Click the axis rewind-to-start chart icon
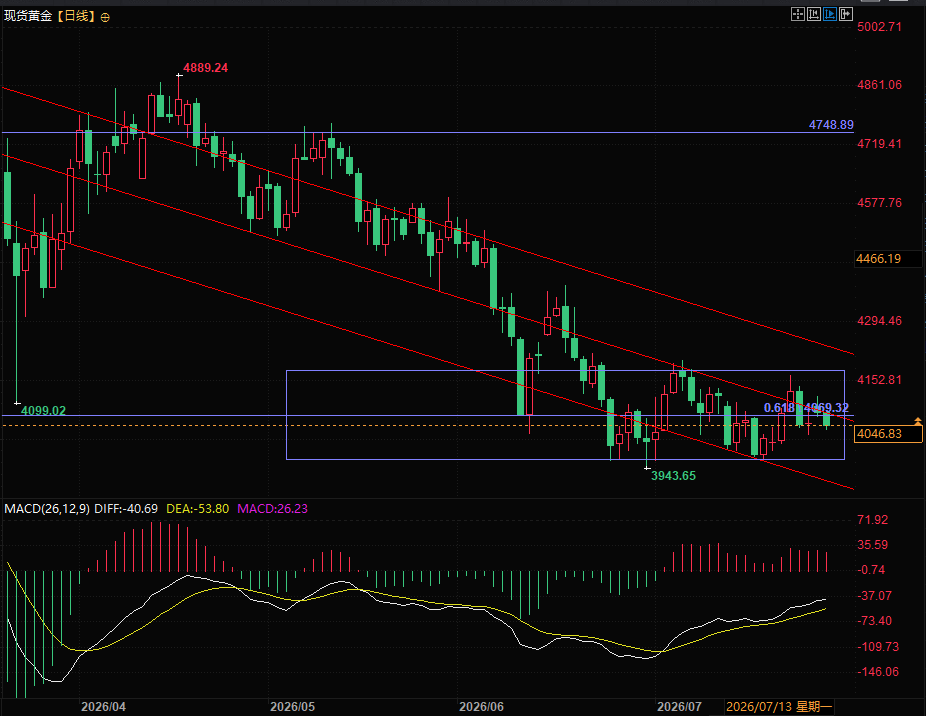This screenshot has width=926, height=716. pyautogui.click(x=814, y=14)
